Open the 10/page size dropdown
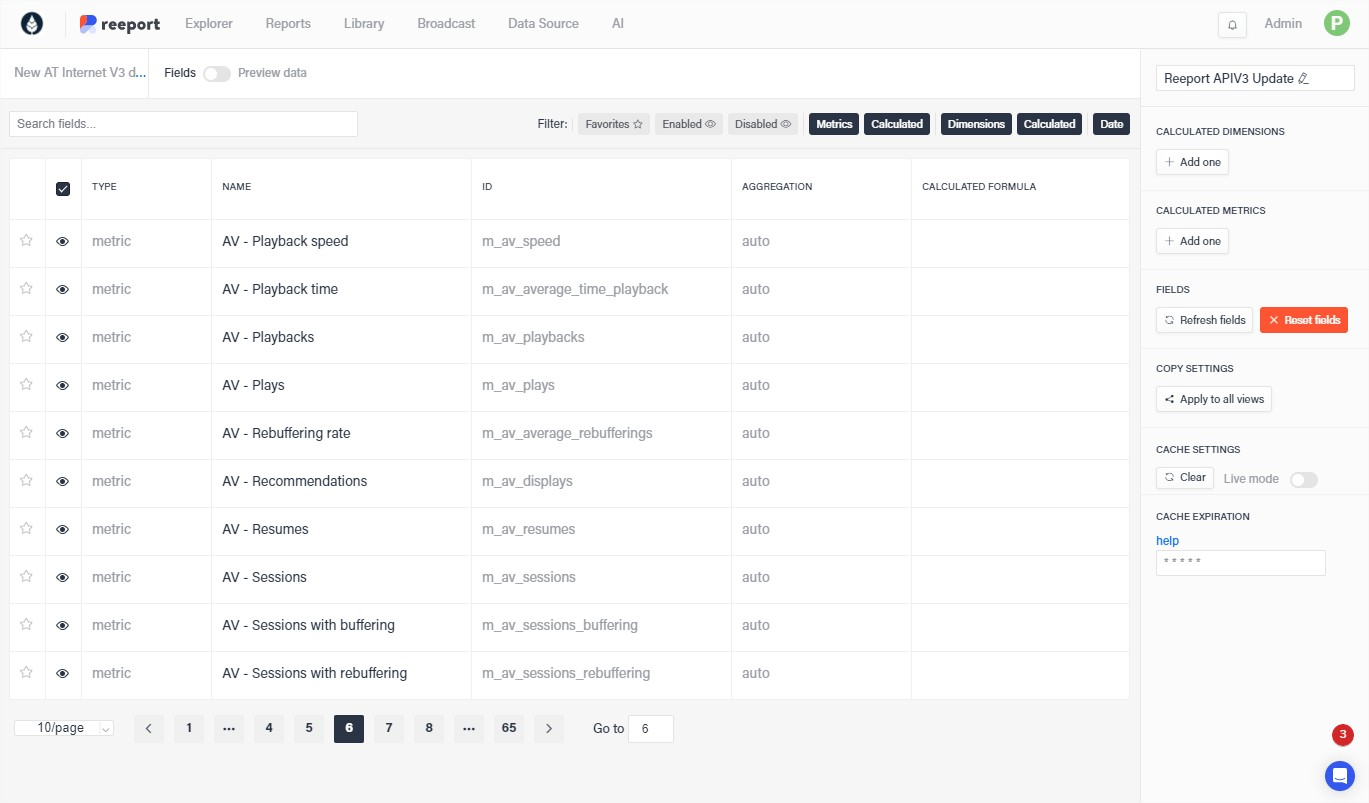 (x=64, y=728)
